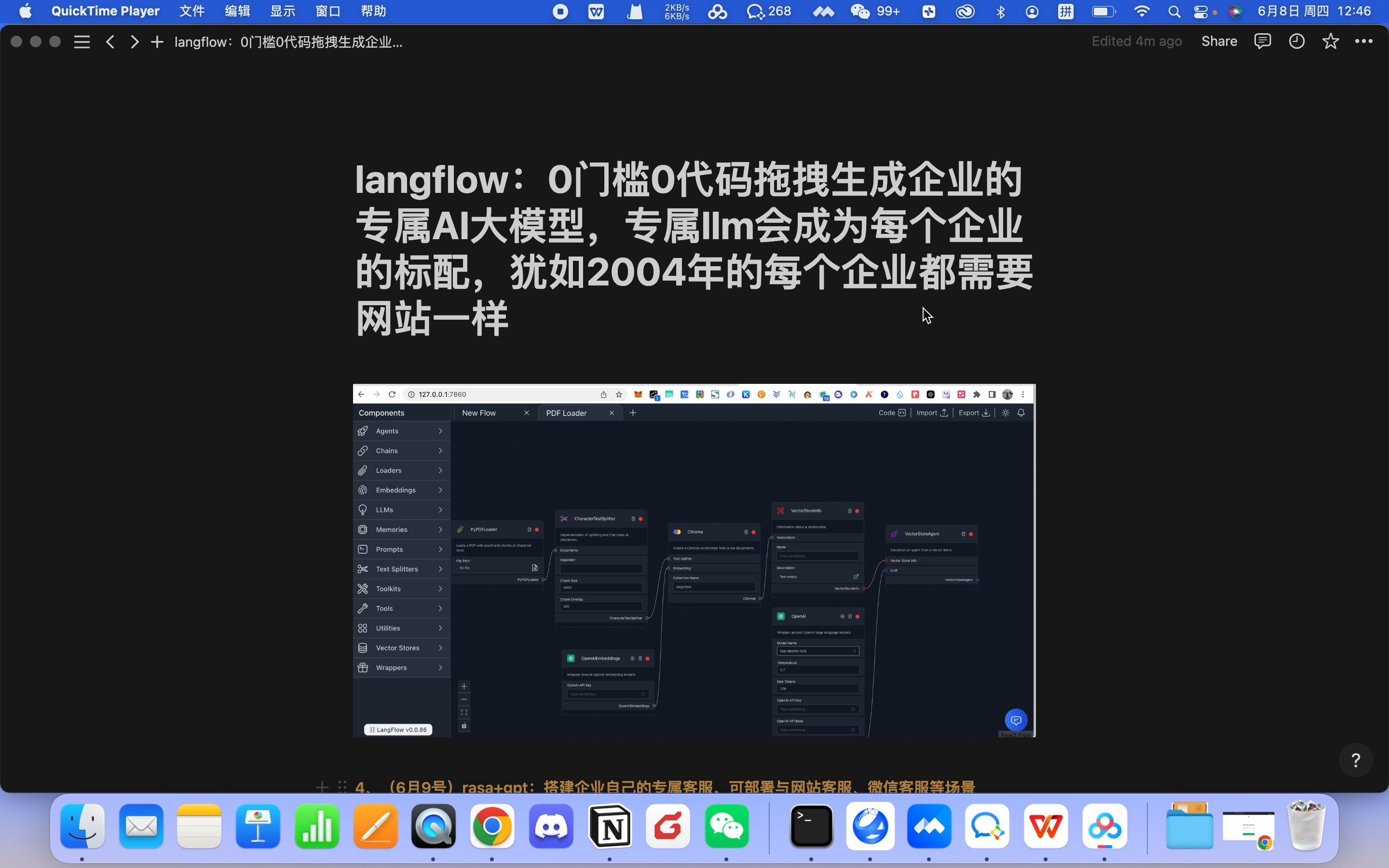The image size is (1389, 868).
Task: Click the block drag handle at the bottom
Action: (x=342, y=787)
